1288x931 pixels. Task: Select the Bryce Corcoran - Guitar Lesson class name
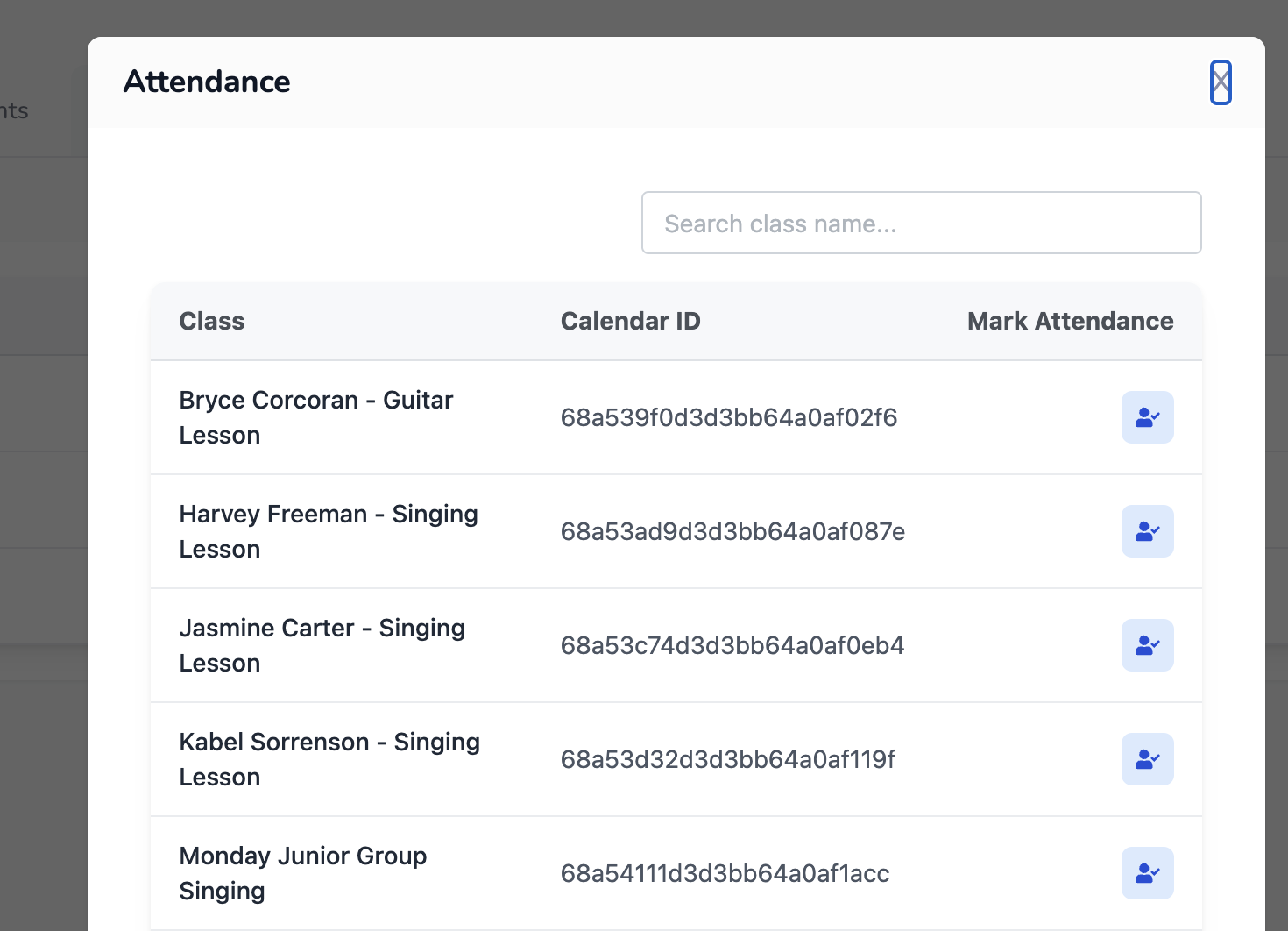click(315, 417)
